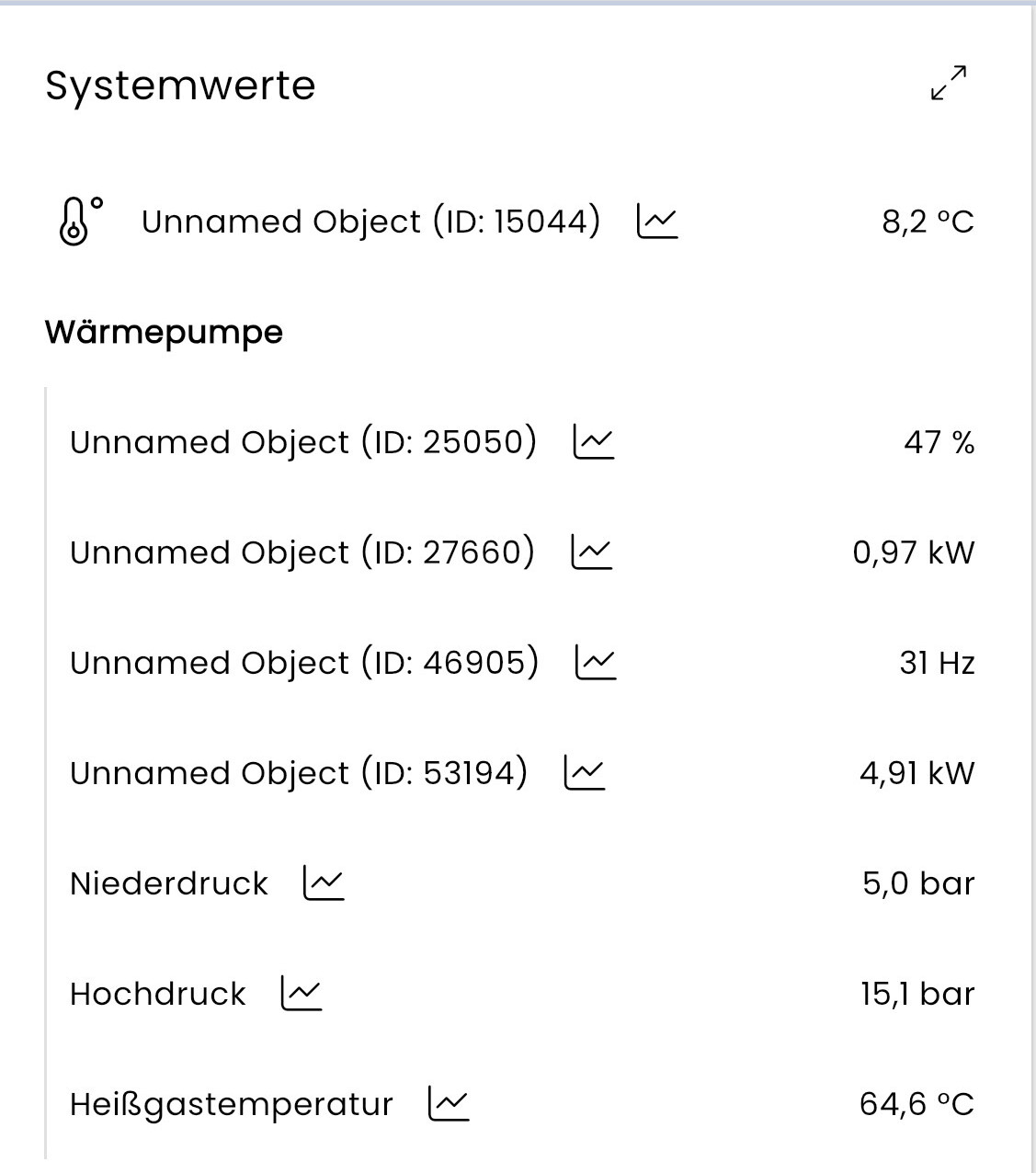Open chart for Unnamed Object ID 15044
The height and width of the screenshot is (1173, 1036).
click(x=657, y=222)
